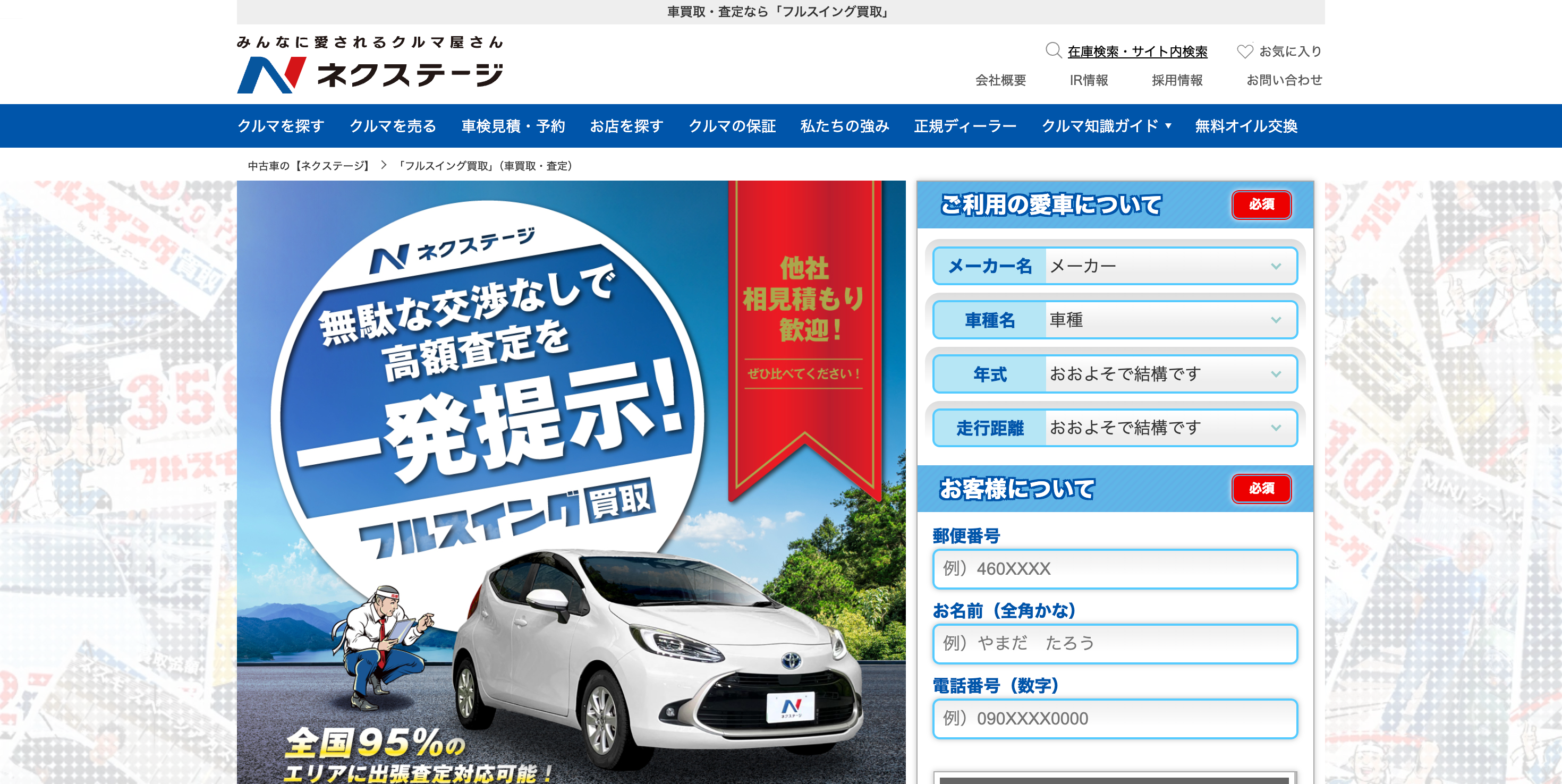The image size is (1562, 784).
Task: Open 正規ディーラー menu item
Action: (x=965, y=126)
